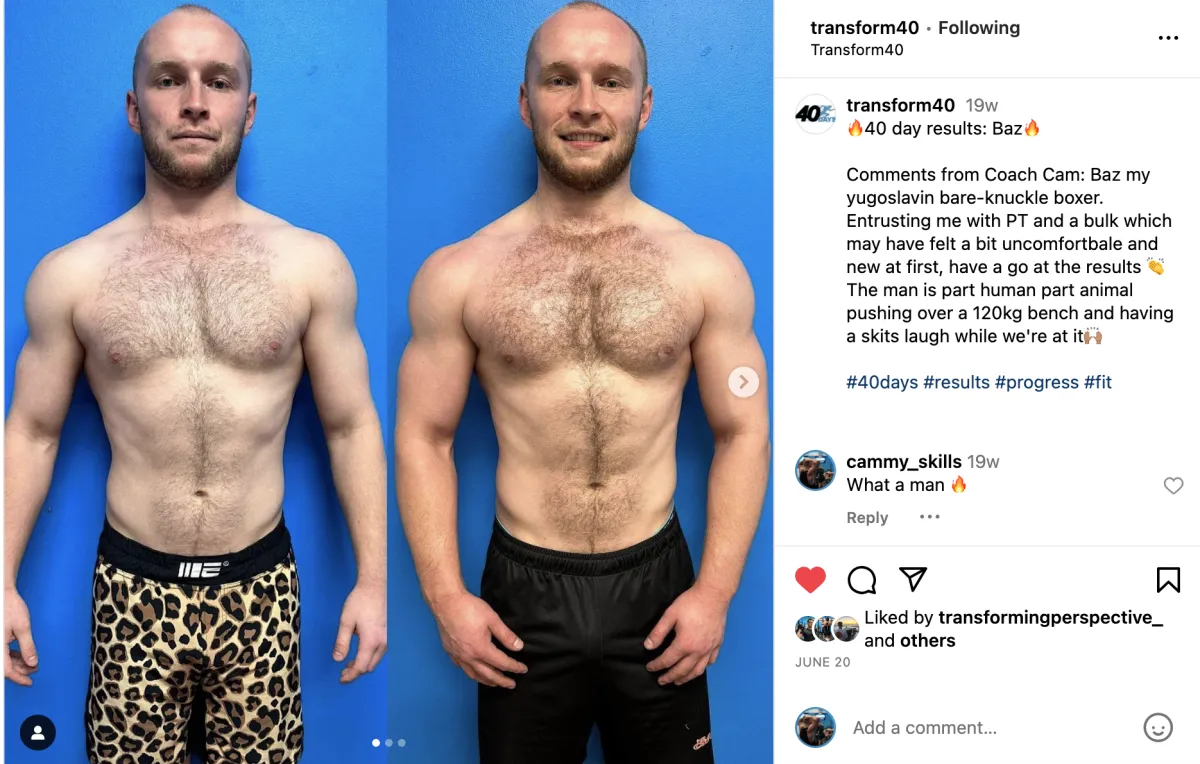Open emoji picker smiley icon
Screen dimensions: 1200x764
[1158, 727]
